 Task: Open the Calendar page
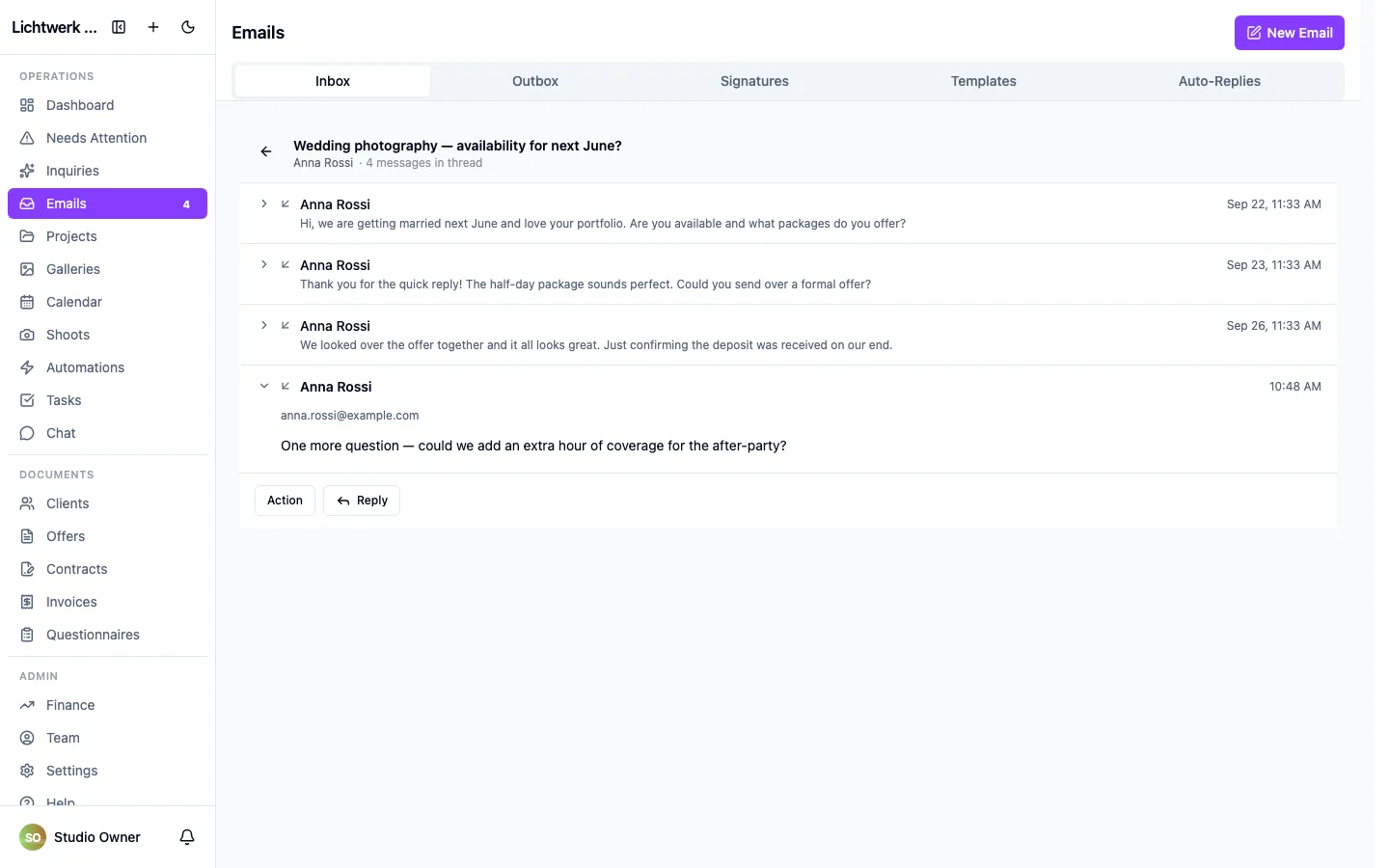tap(107, 302)
